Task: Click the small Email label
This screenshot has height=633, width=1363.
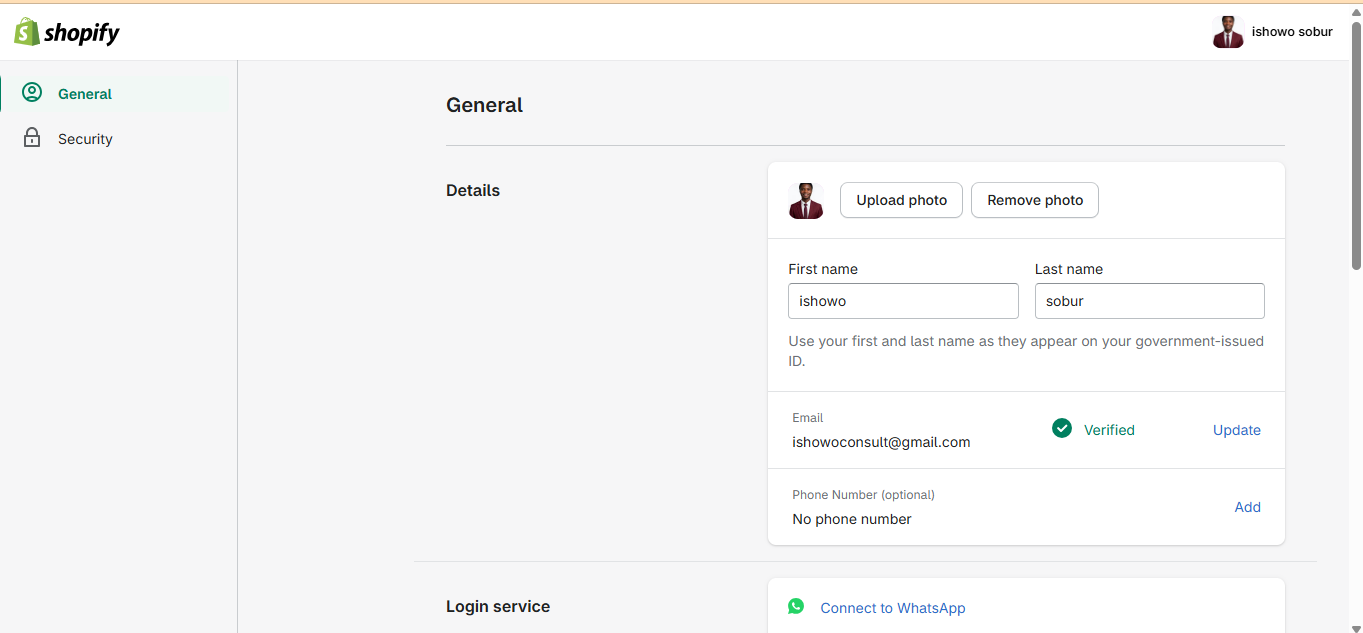Action: [808, 418]
